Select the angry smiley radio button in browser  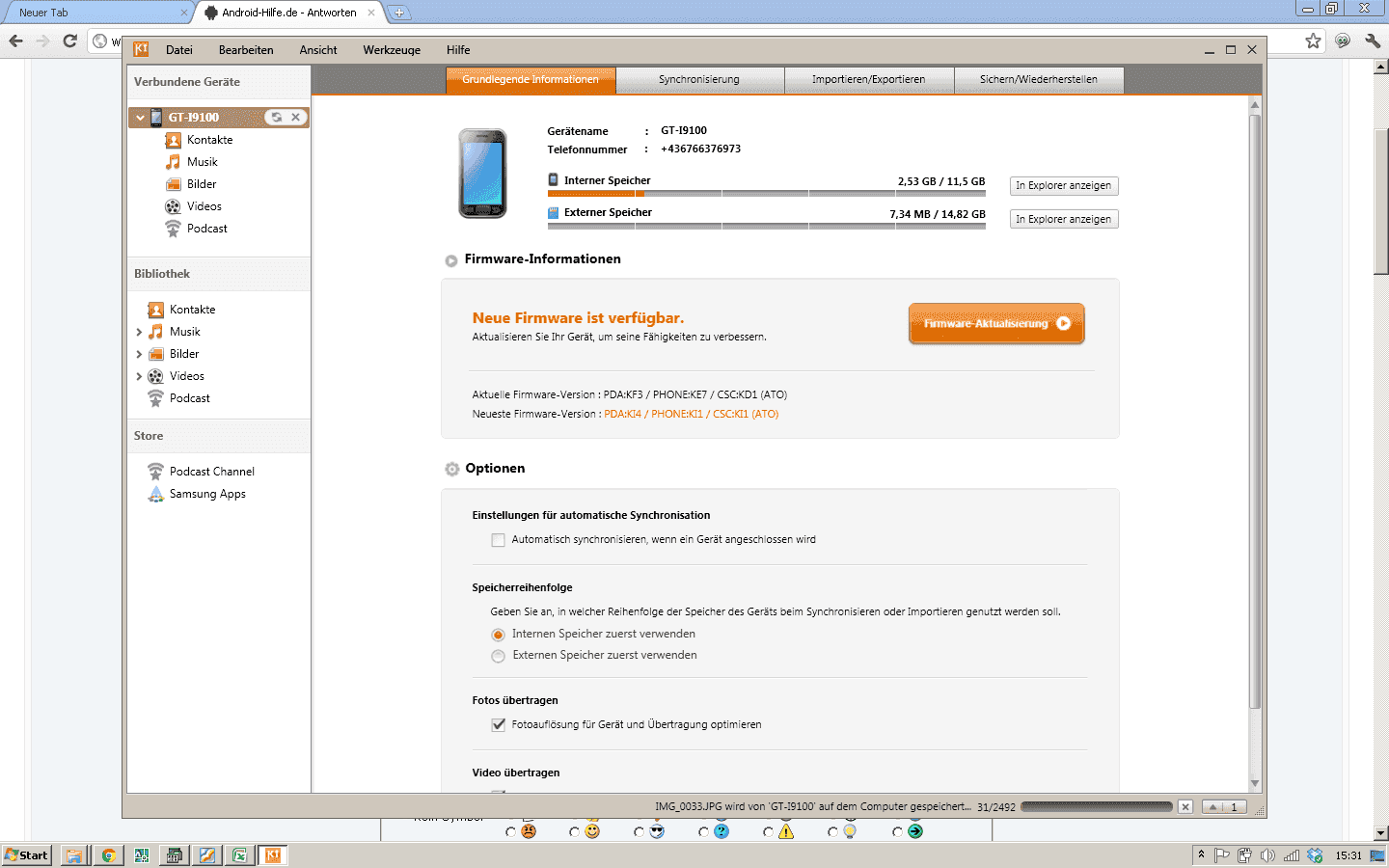pos(511,831)
